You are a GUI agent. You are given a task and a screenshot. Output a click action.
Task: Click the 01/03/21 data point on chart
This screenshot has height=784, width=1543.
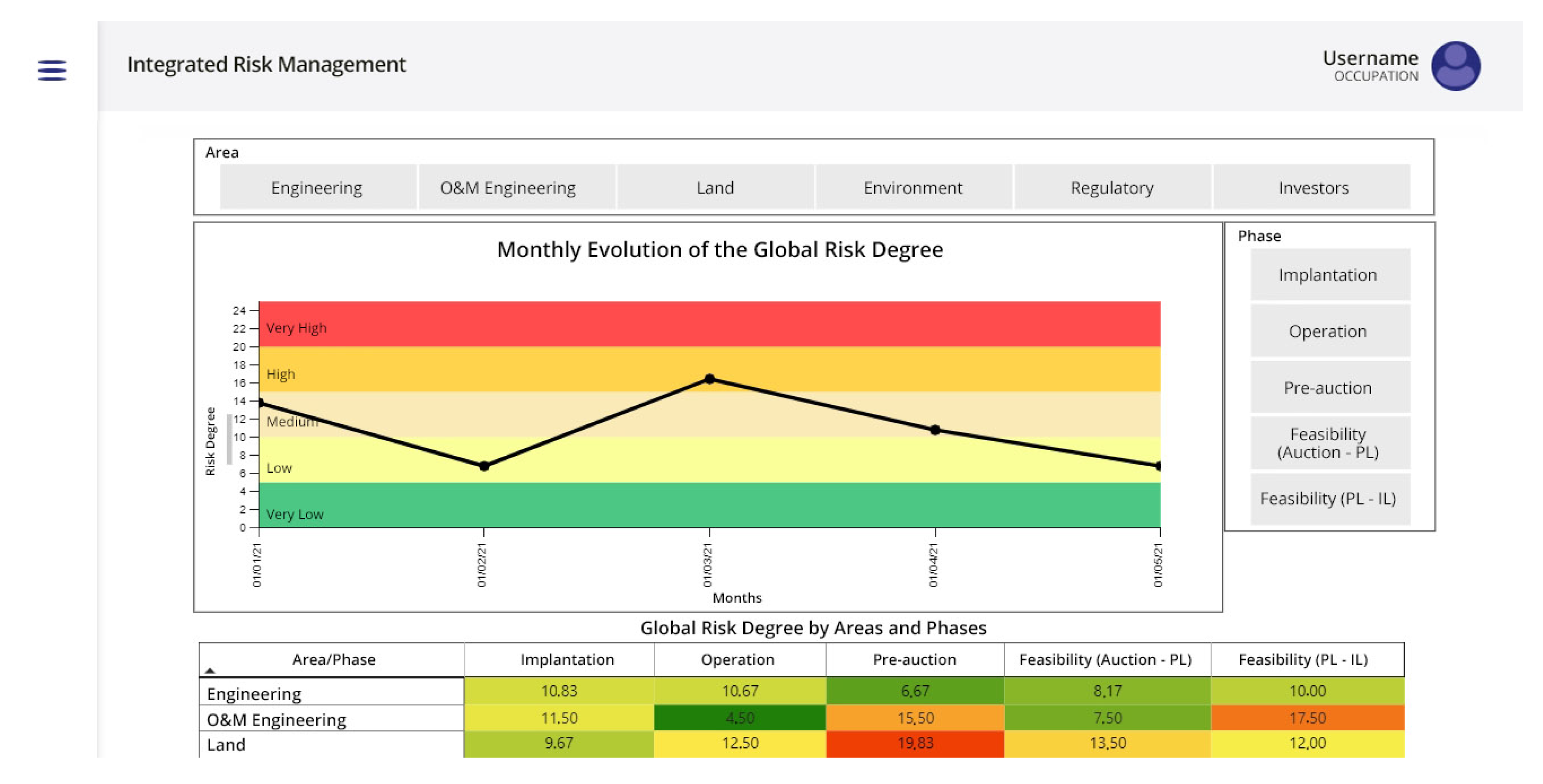(x=710, y=379)
